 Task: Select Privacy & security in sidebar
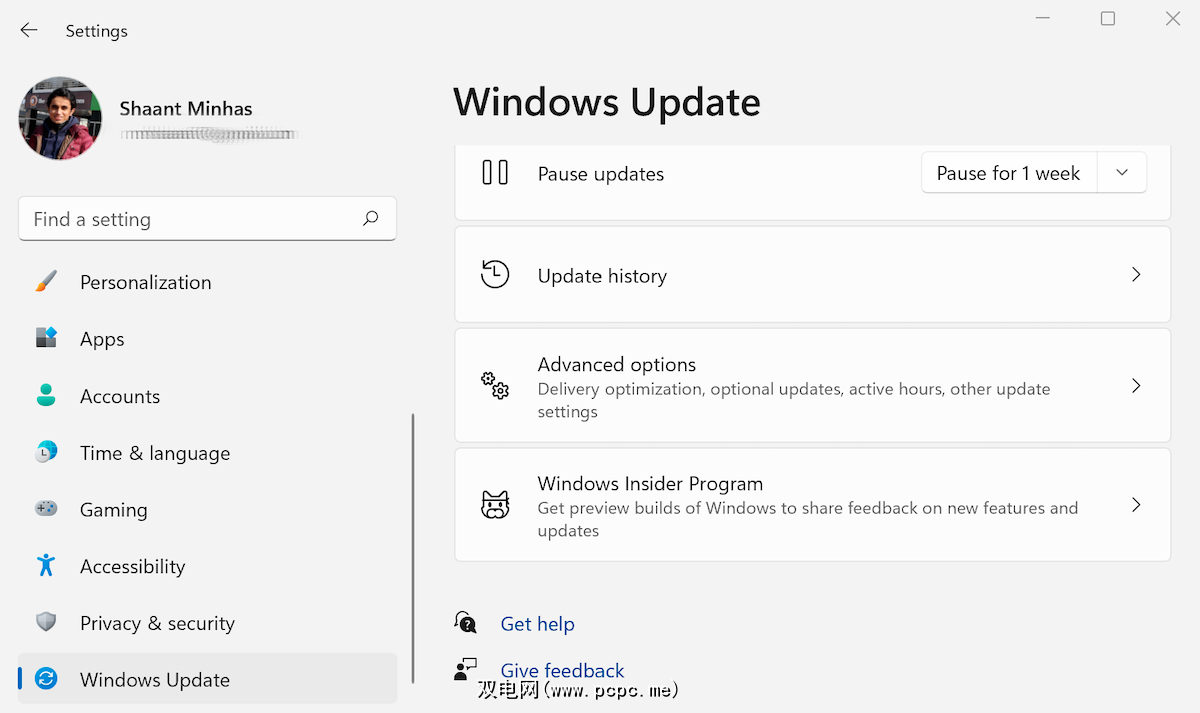[x=157, y=623]
